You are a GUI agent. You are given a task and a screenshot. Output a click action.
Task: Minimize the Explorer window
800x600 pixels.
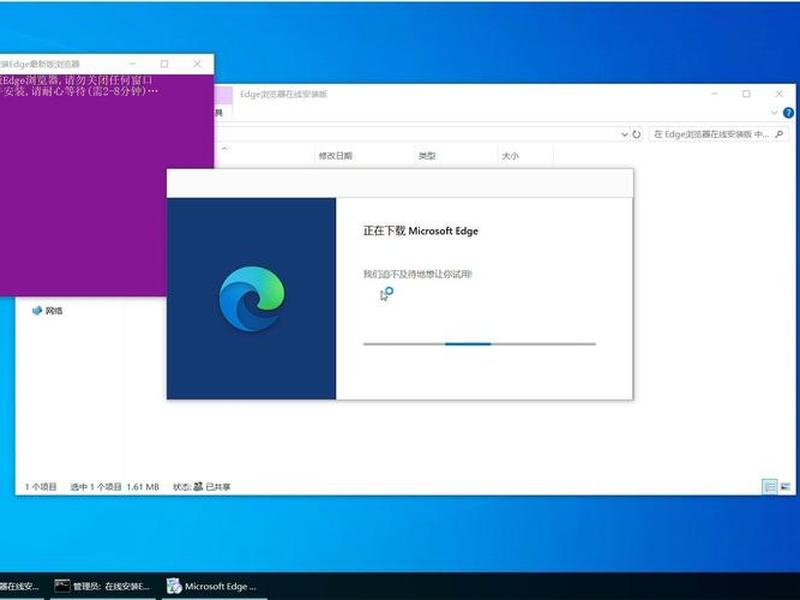click(714, 94)
